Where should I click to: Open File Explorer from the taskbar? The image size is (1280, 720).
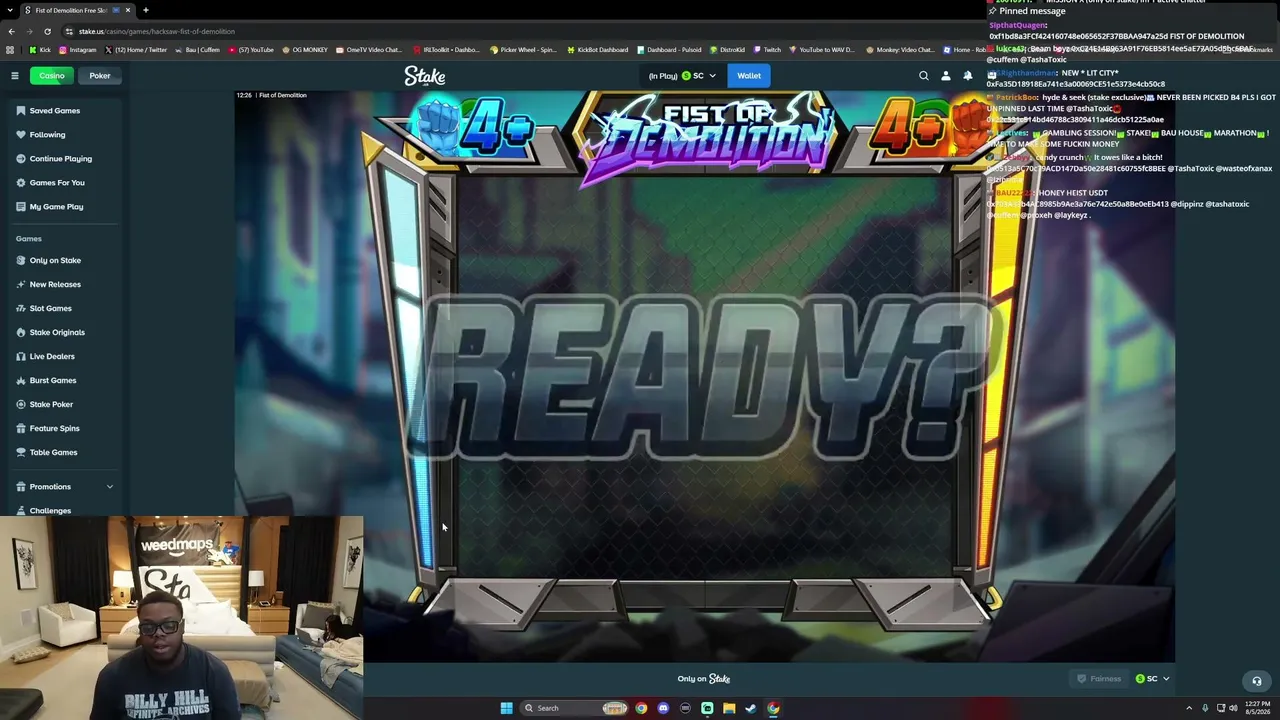click(x=729, y=708)
